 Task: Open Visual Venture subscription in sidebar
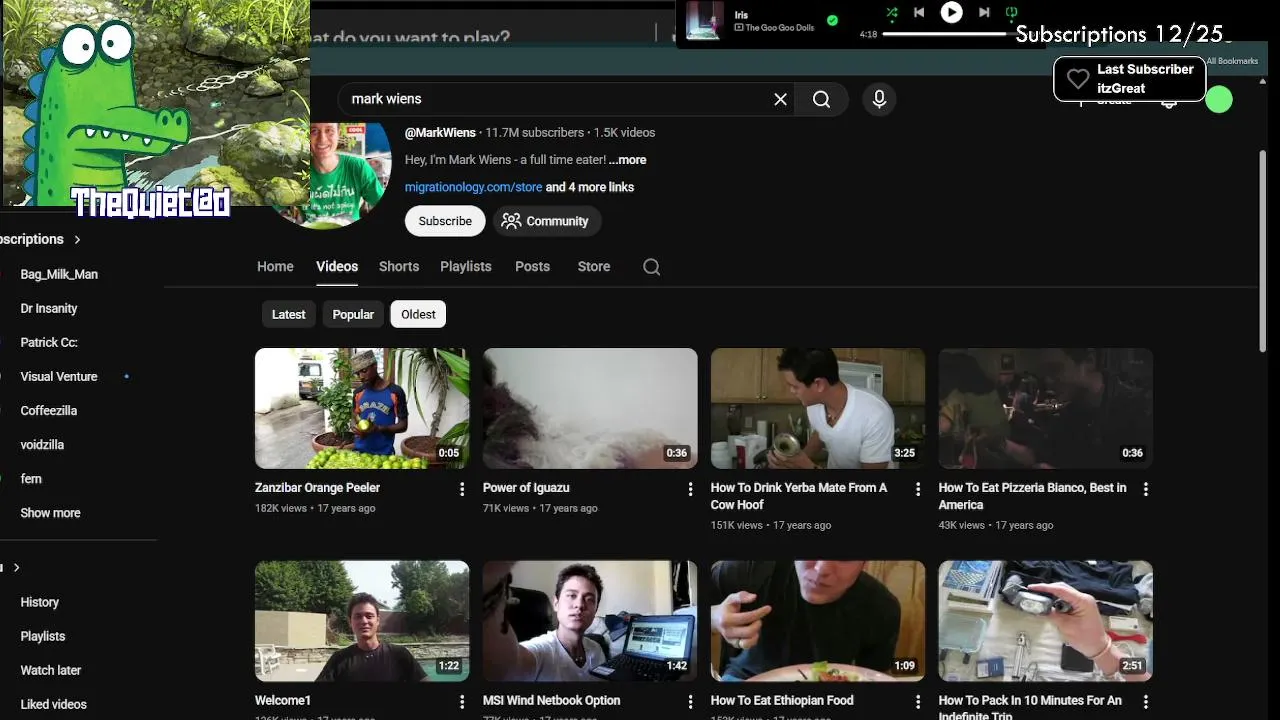click(x=59, y=376)
